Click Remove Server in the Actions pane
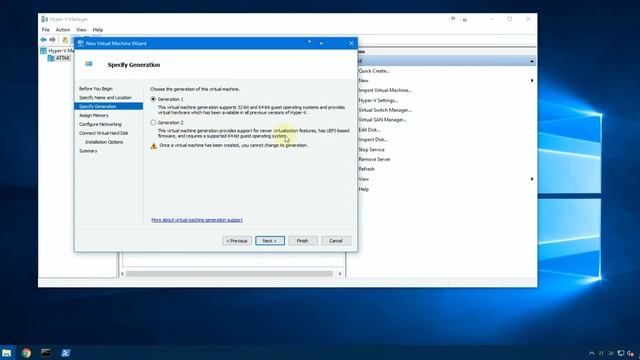The height and width of the screenshot is (360, 640). (x=374, y=160)
